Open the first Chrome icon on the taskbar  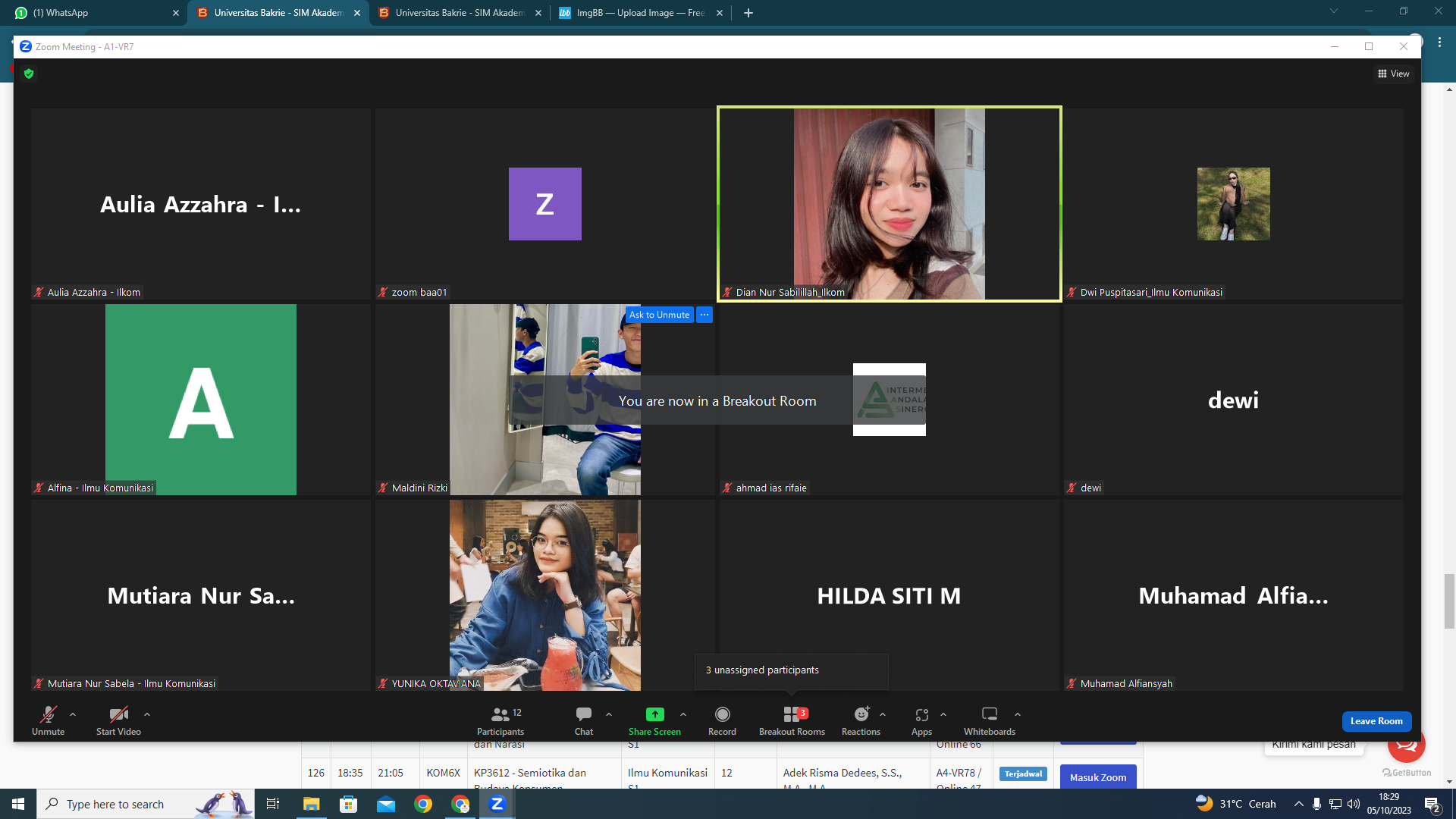(423, 804)
